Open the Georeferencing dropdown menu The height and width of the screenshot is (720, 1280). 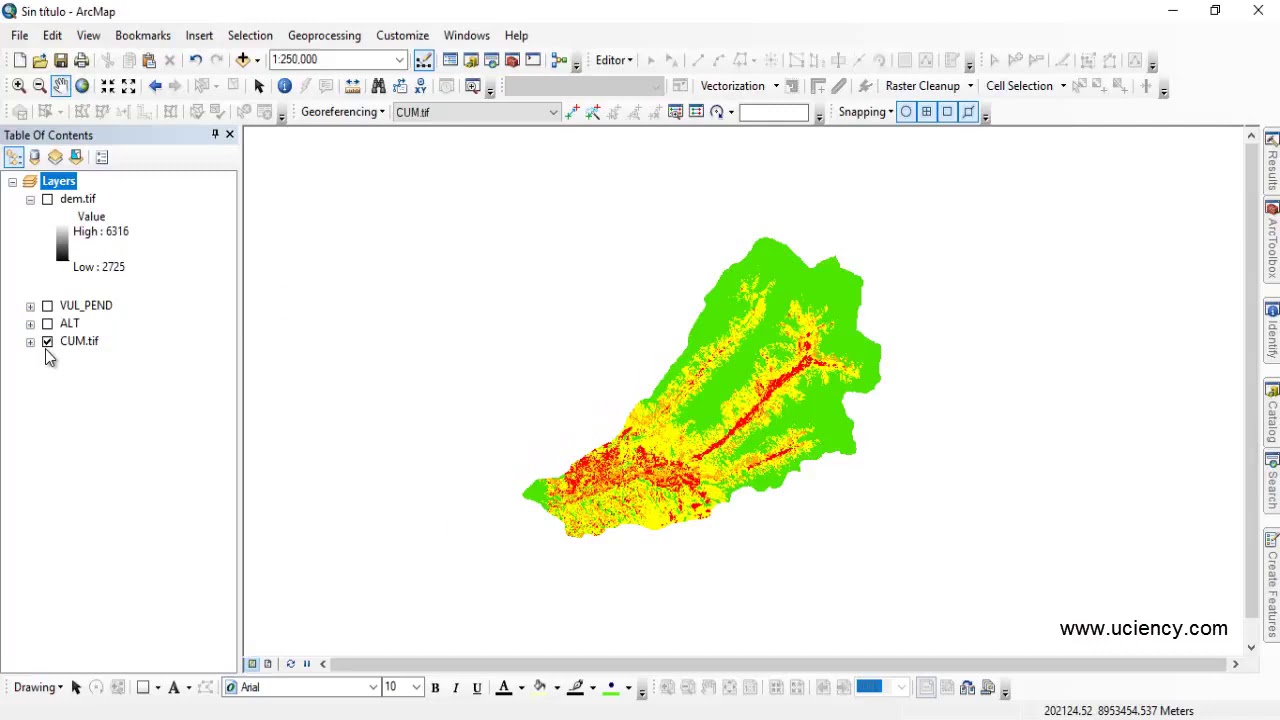click(x=343, y=112)
